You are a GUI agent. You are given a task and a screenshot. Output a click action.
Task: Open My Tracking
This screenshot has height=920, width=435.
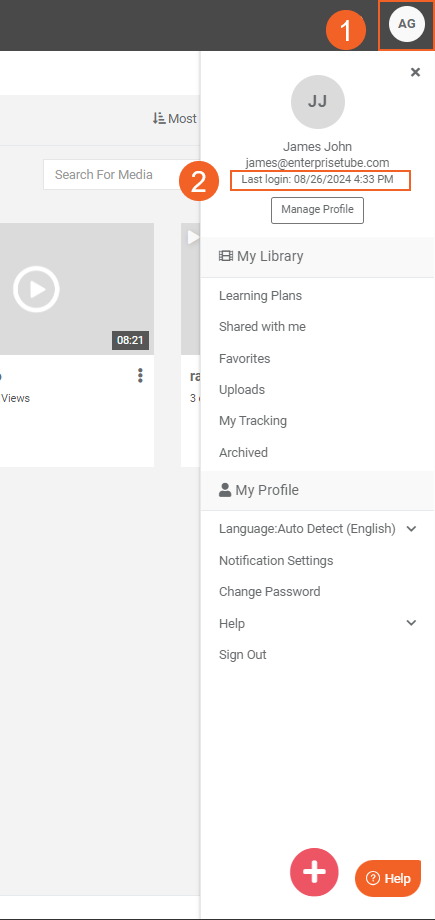click(x=252, y=421)
